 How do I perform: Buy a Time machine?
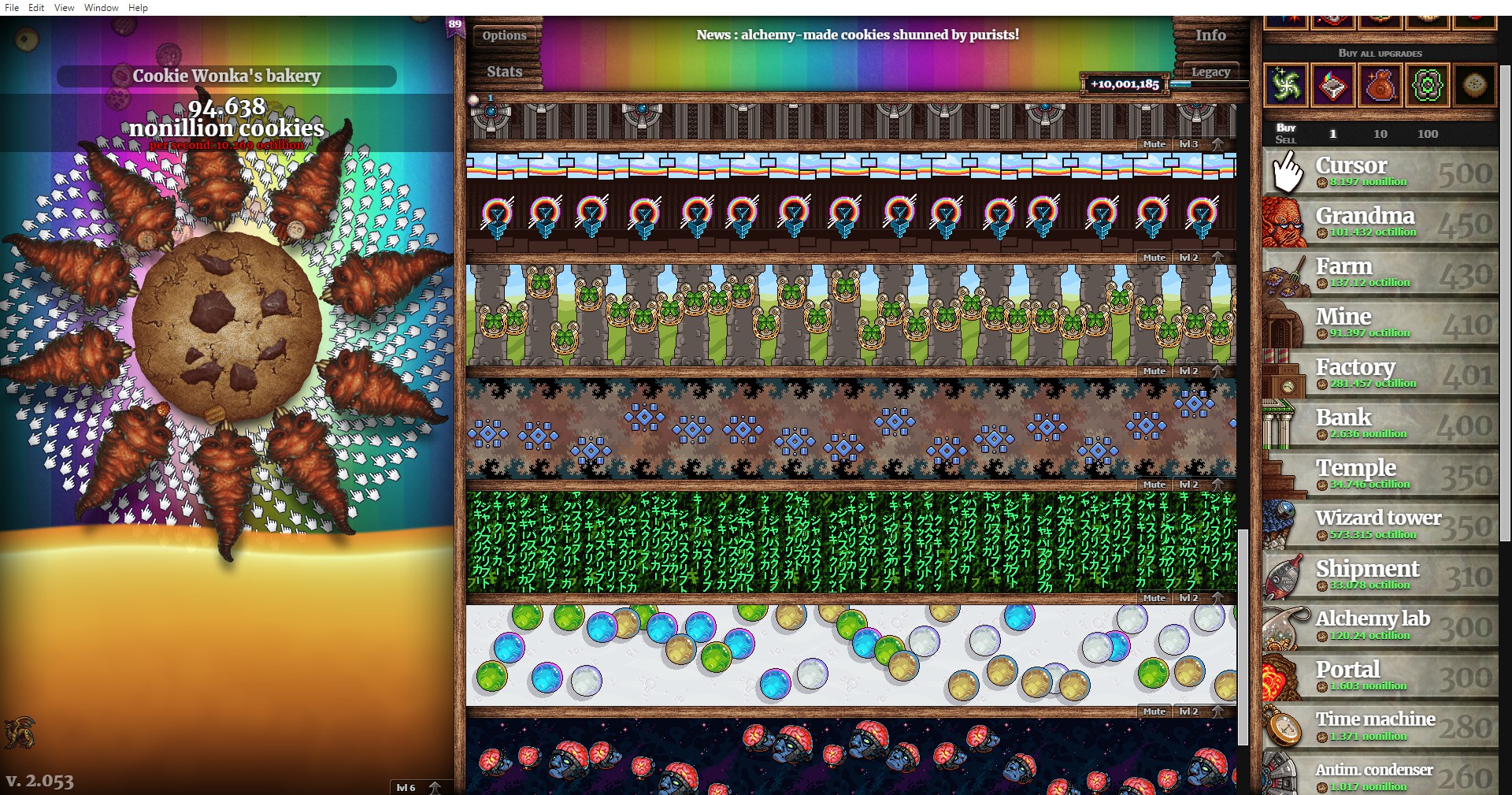pos(1380,726)
